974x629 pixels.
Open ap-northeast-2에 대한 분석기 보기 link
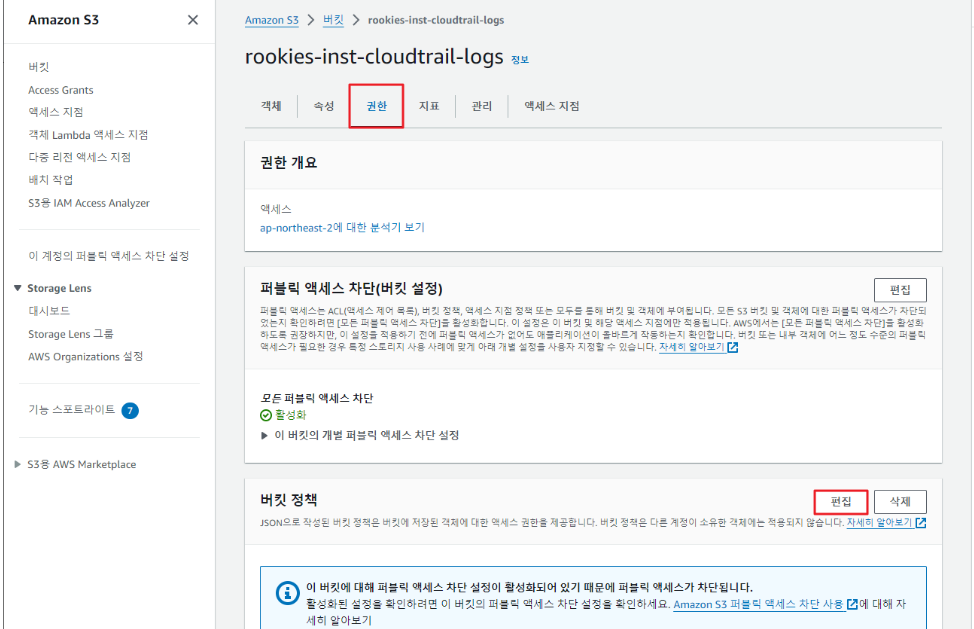[x=342, y=227]
